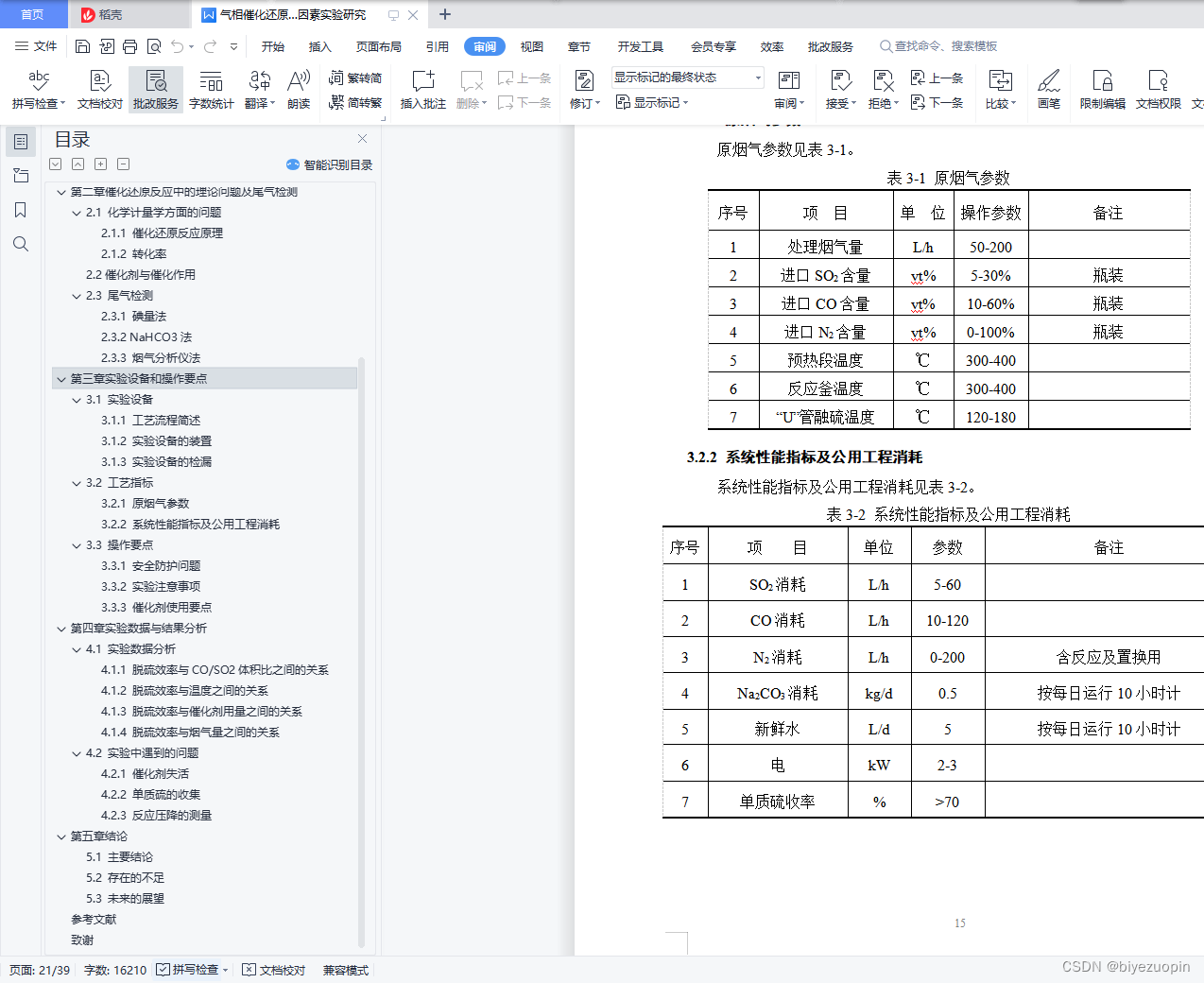Click the 查找命令 search box
Image resolution: width=1204 pixels, height=983 pixels.
938,46
